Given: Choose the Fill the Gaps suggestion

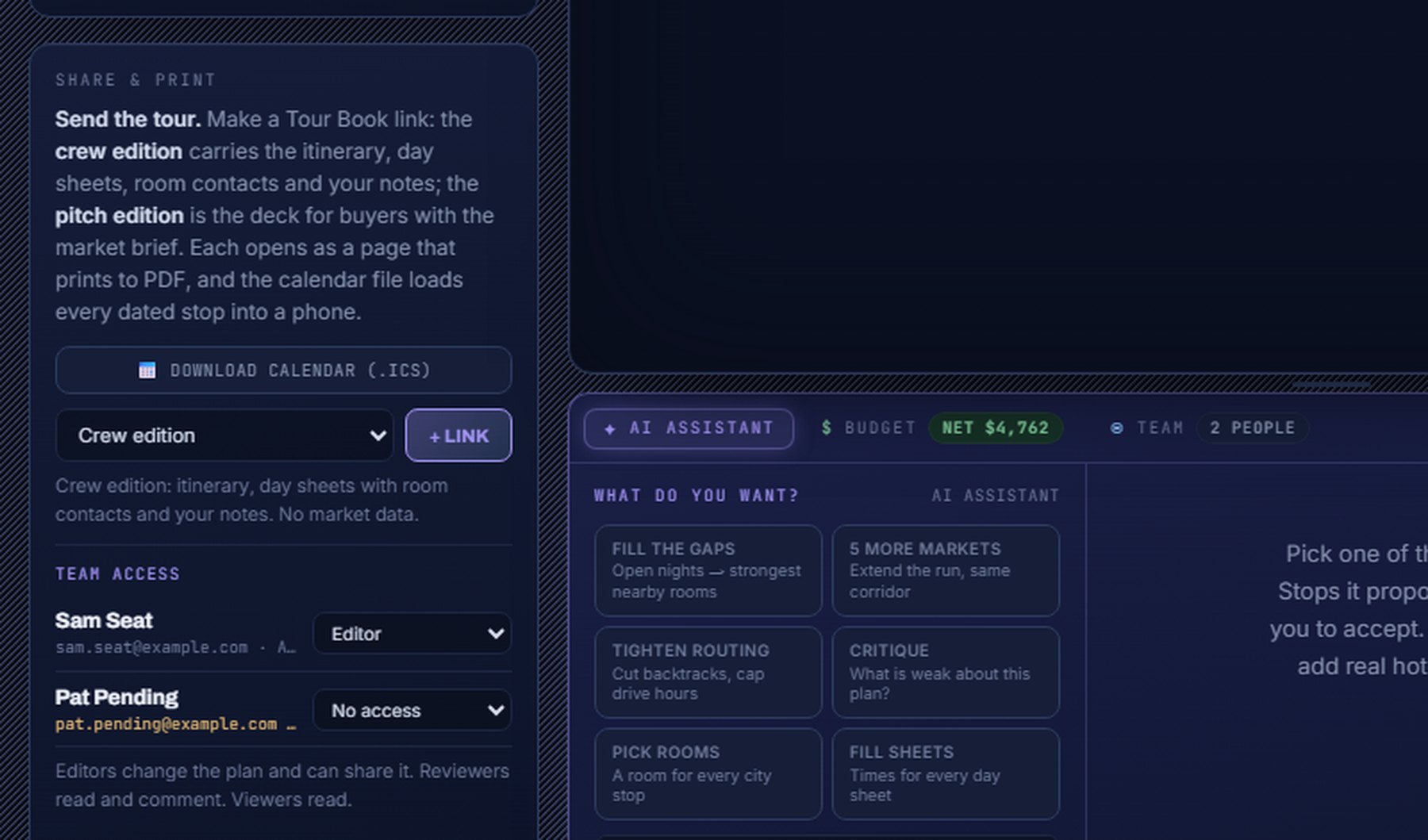Looking at the screenshot, I should click(708, 570).
